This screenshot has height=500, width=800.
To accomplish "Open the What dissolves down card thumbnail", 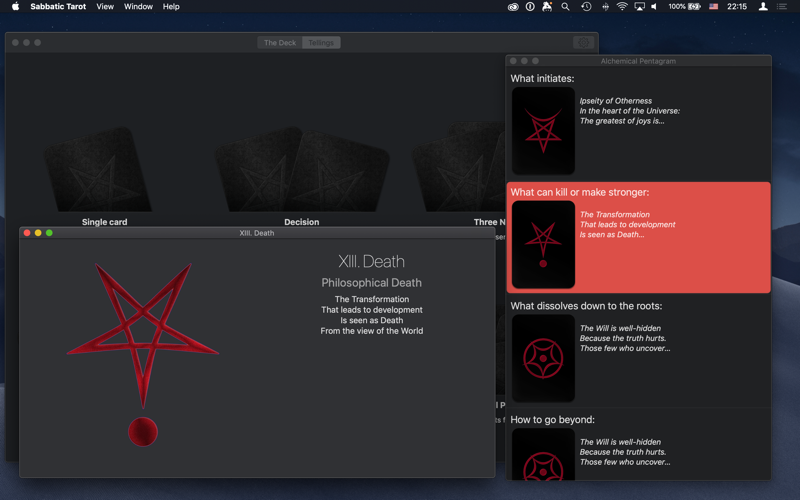I will tap(543, 358).
